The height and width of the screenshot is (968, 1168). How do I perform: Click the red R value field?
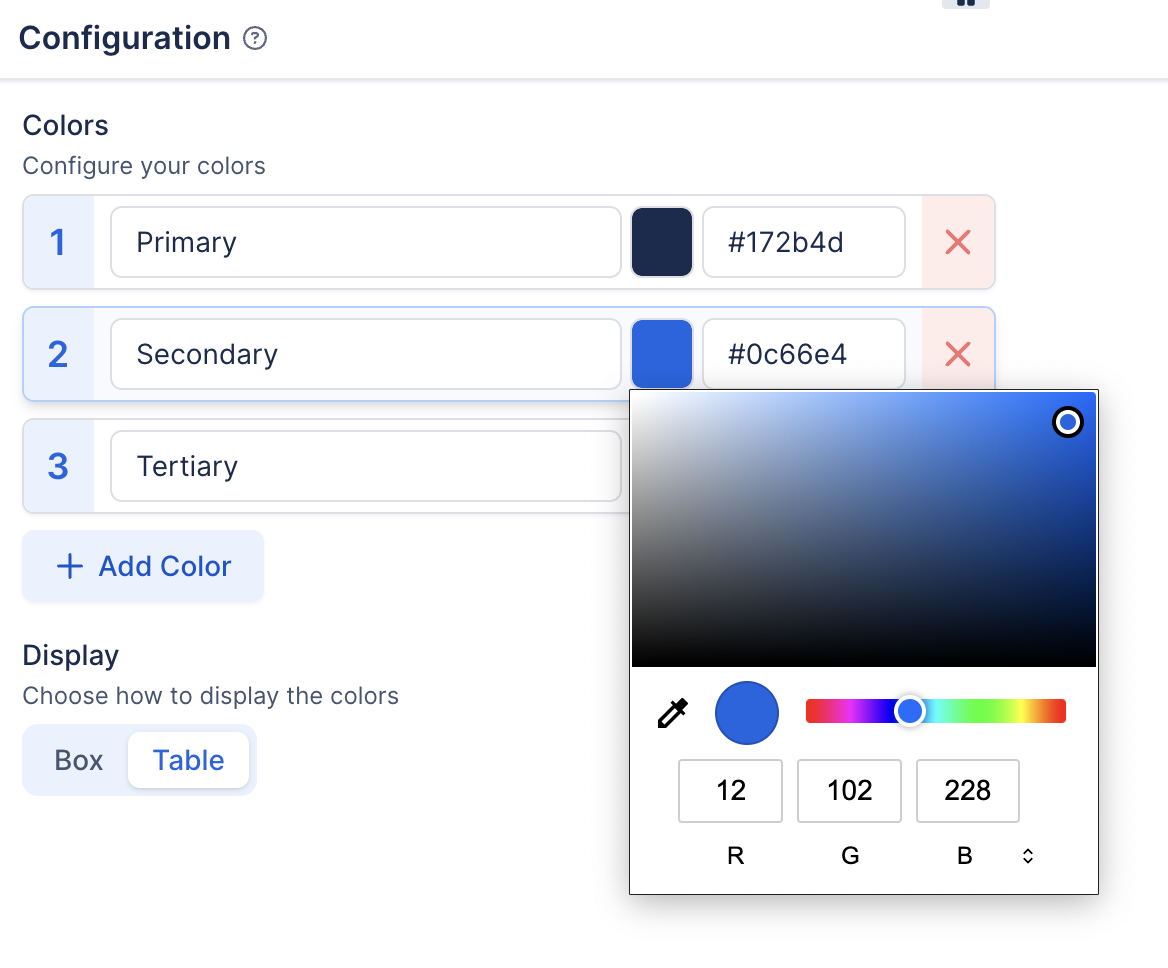tap(731, 791)
